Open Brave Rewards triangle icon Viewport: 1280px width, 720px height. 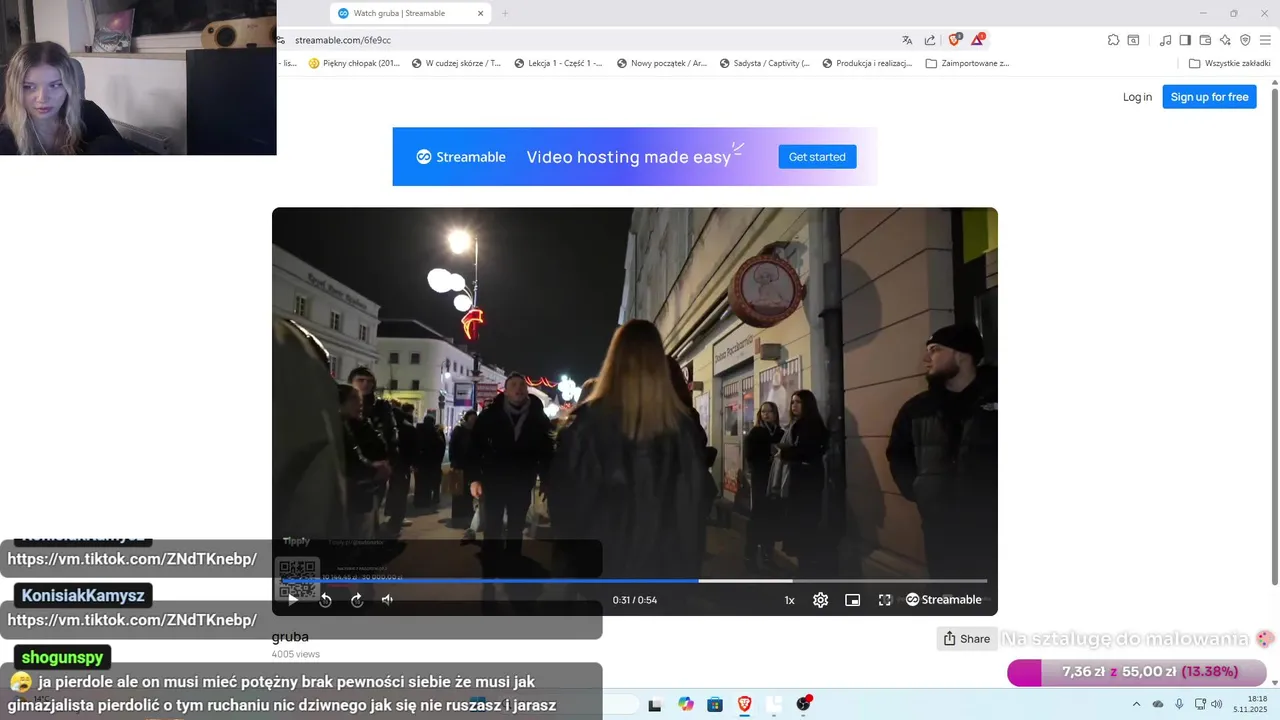(977, 40)
